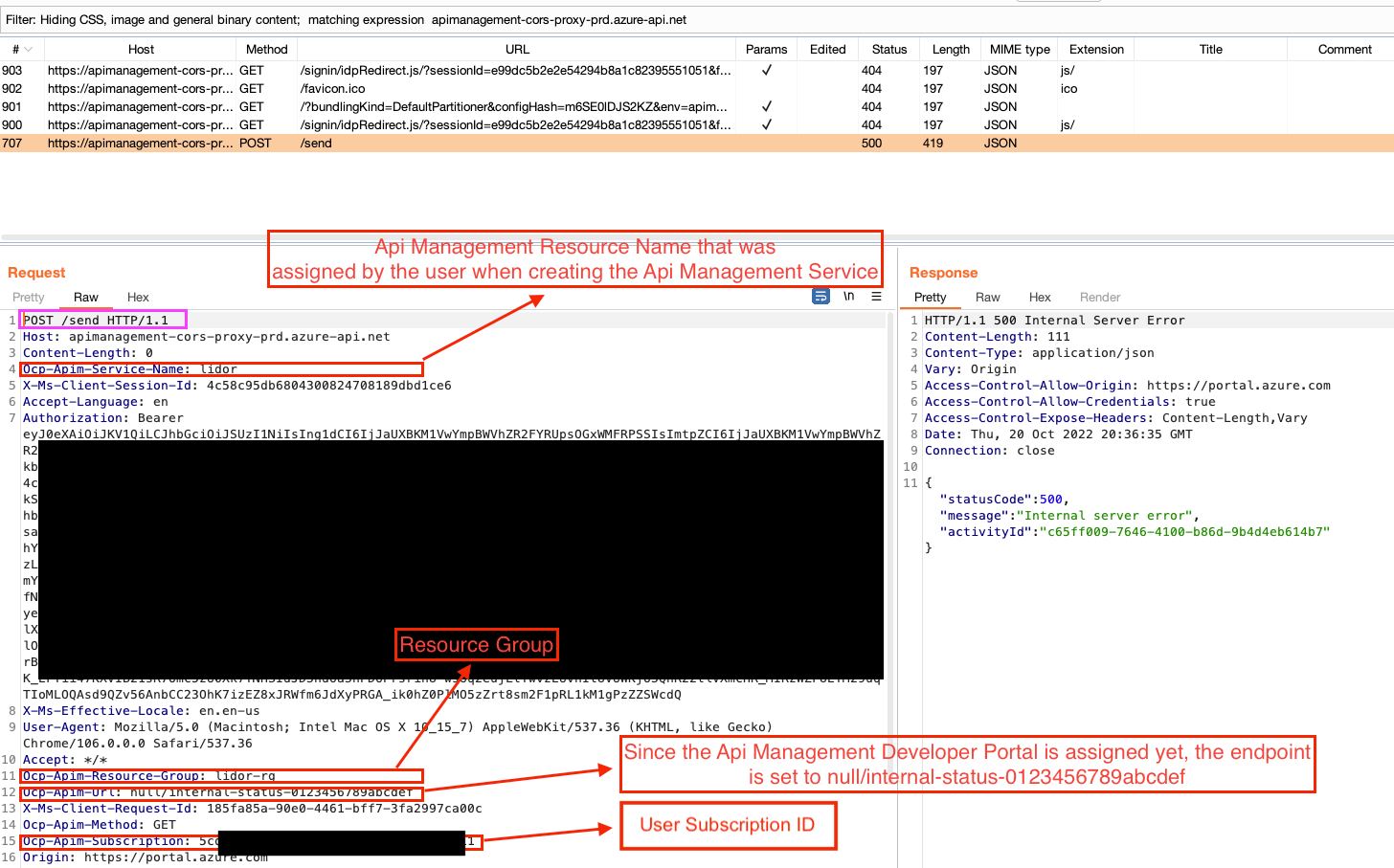Switch the Request panel to the Hex tab
This screenshot has height=868, width=1394.
138,297
